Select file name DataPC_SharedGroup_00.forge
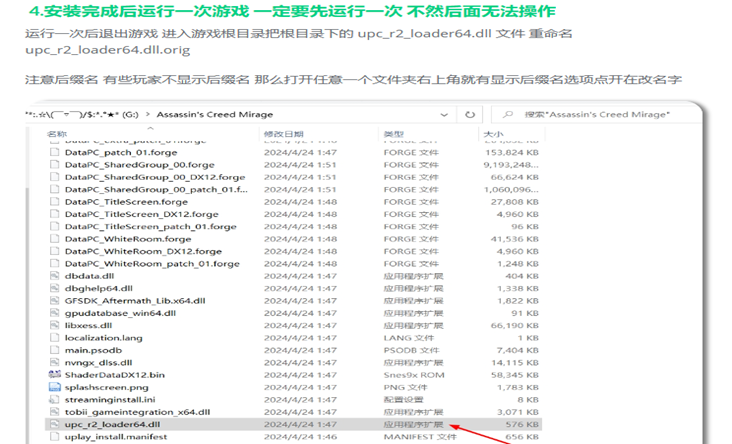This screenshot has width=732, height=444. pyautogui.click(x=140, y=165)
